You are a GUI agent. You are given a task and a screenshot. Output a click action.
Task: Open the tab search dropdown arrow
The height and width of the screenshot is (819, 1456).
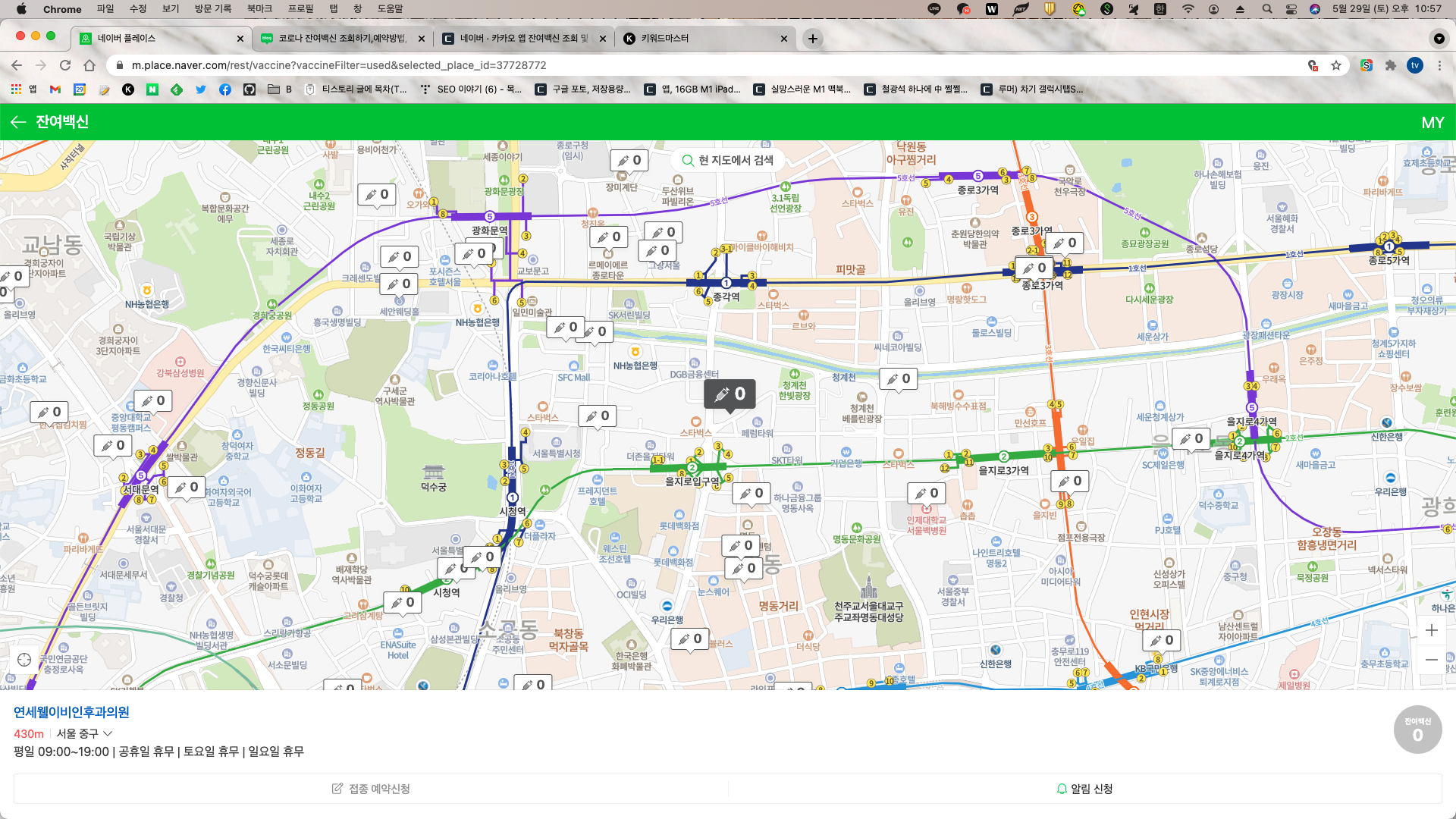pos(1439,38)
